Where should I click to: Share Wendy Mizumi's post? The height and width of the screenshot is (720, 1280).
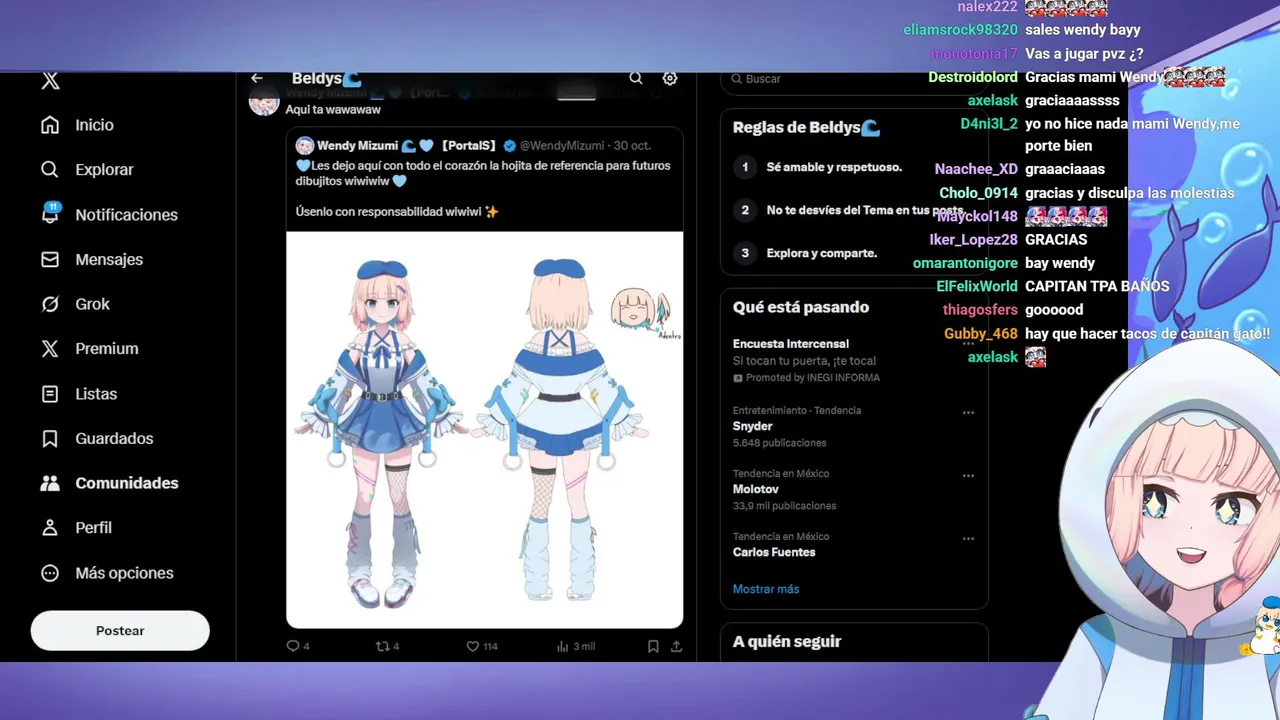676,646
